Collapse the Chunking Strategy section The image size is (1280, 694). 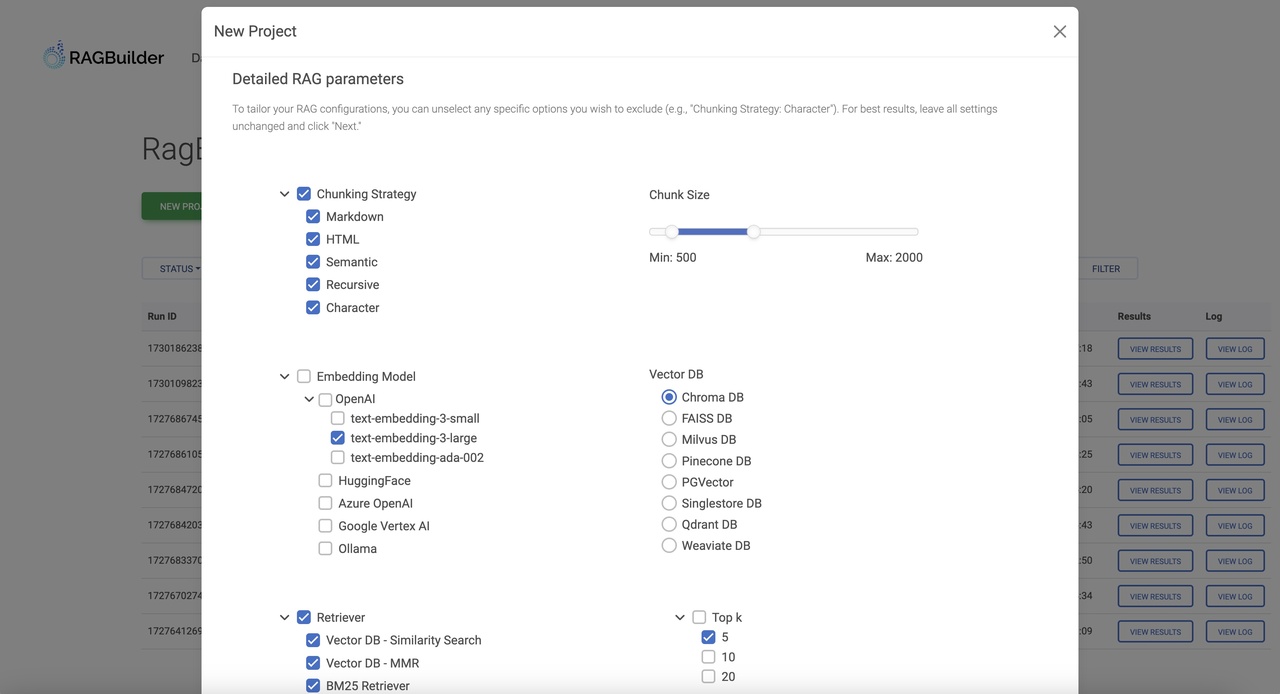click(x=285, y=194)
